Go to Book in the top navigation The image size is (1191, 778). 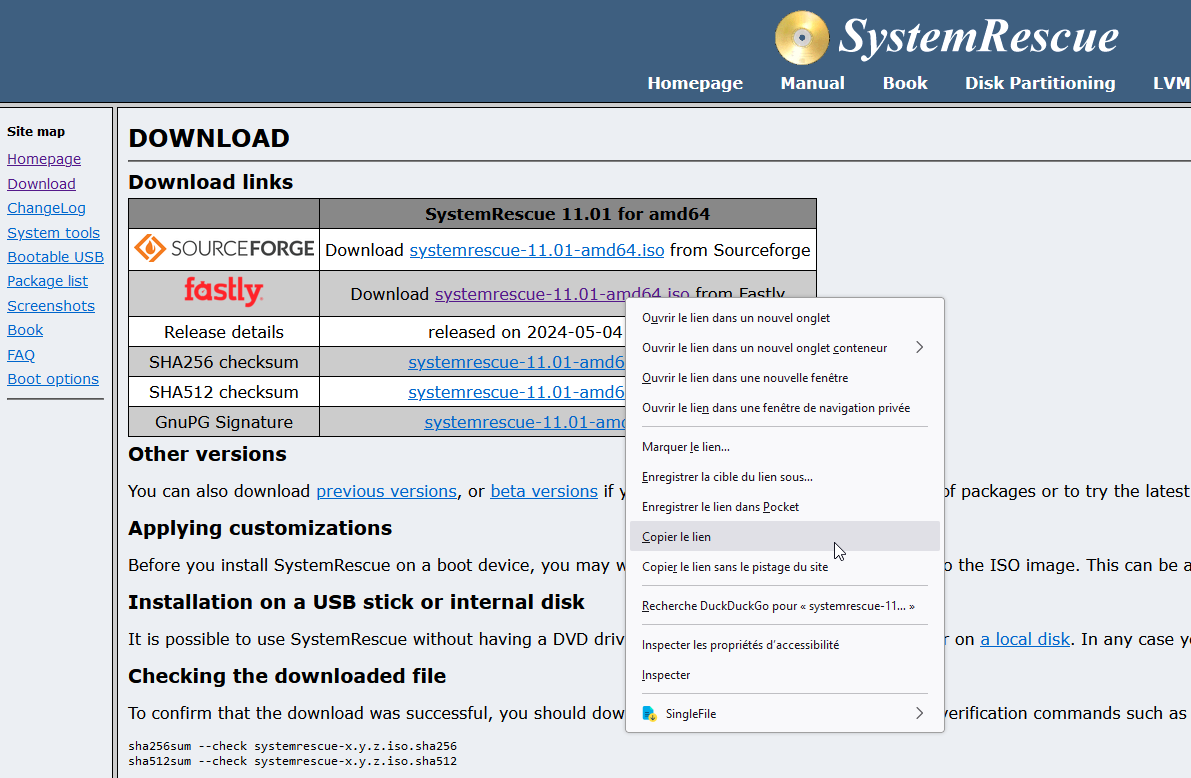coord(905,83)
